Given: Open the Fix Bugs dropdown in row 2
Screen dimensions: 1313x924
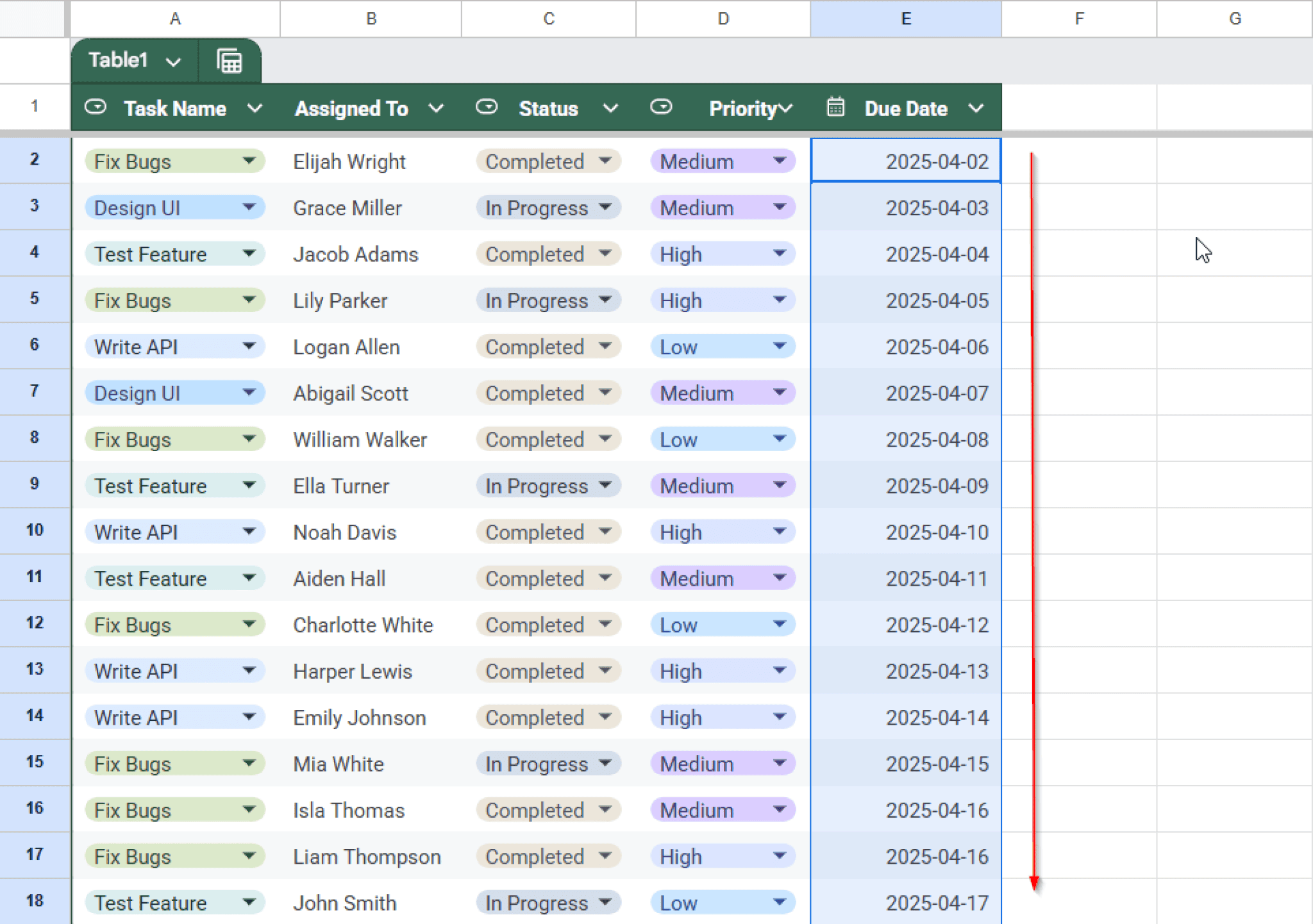Looking at the screenshot, I should coord(251,161).
